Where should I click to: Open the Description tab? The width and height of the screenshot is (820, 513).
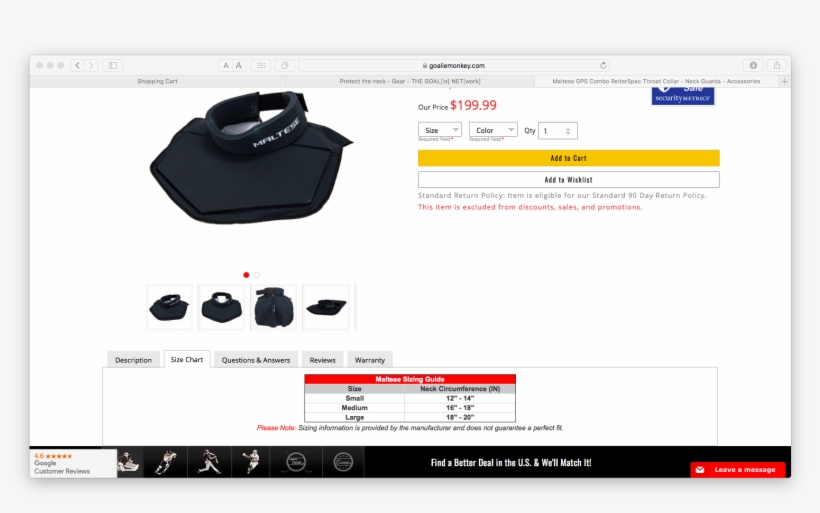(x=133, y=360)
